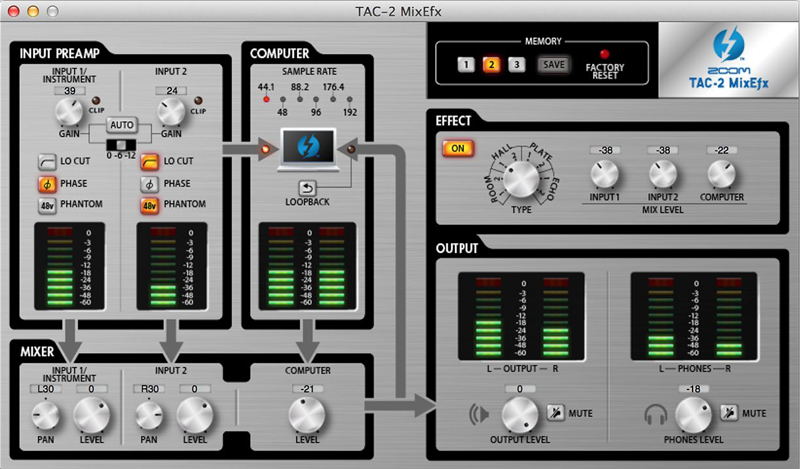The image size is (800, 469).
Task: Toggle Input 2 LO CUT filter icon
Action: (x=147, y=161)
